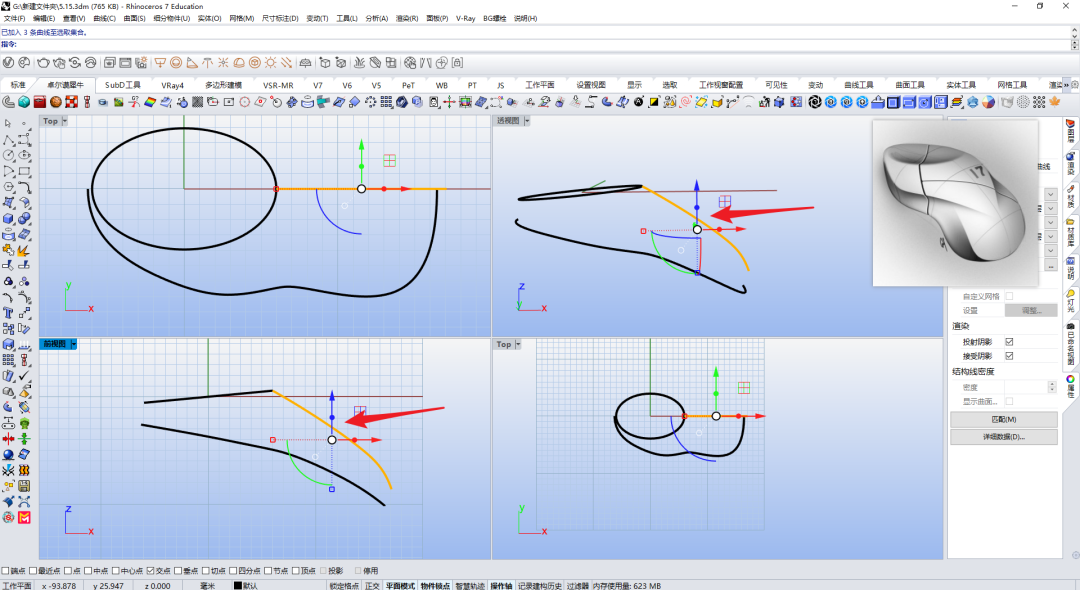The height and width of the screenshot is (590, 1080).
Task: Click the black camera aperture icon
Action: pos(815,102)
